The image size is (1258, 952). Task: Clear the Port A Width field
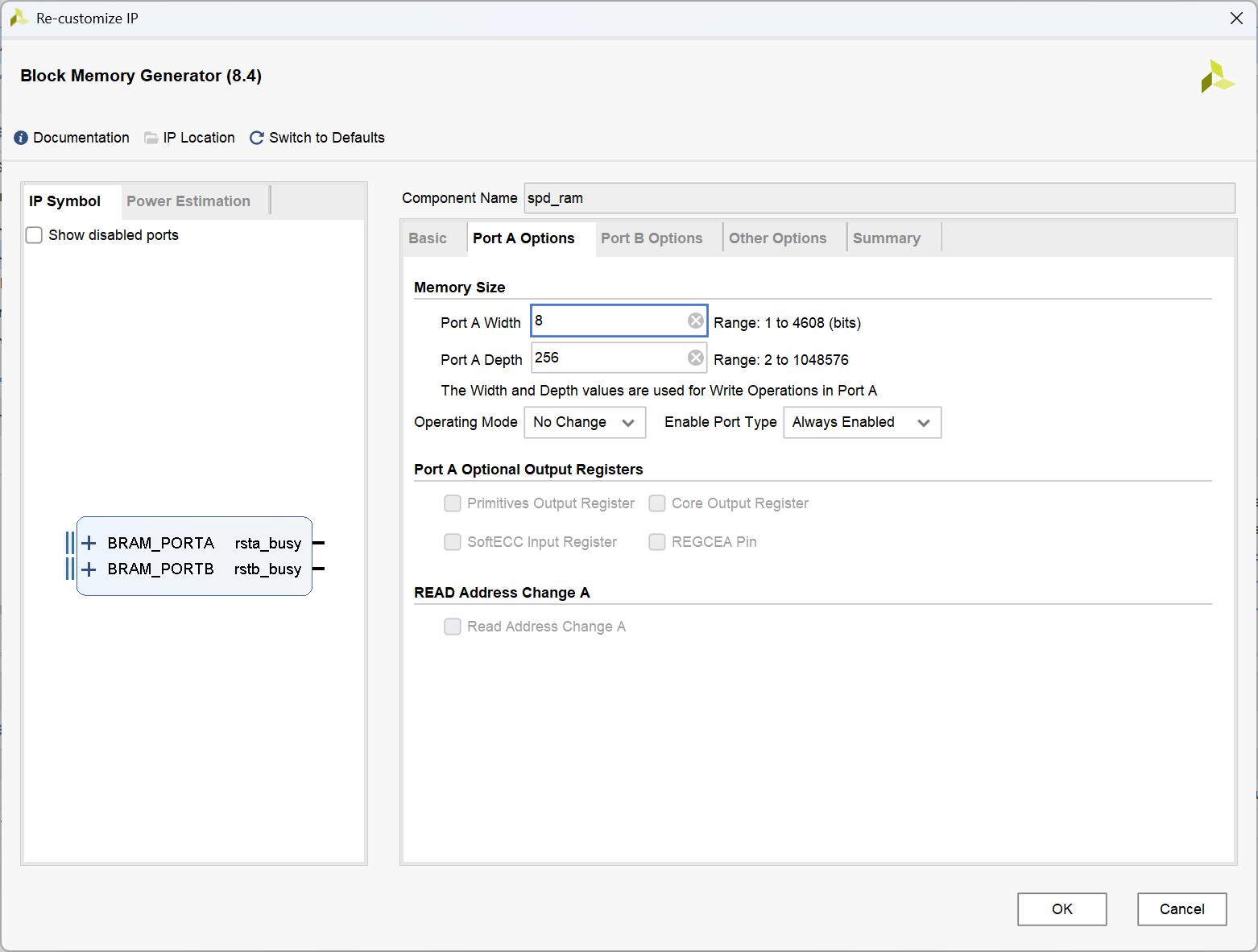[x=696, y=321]
